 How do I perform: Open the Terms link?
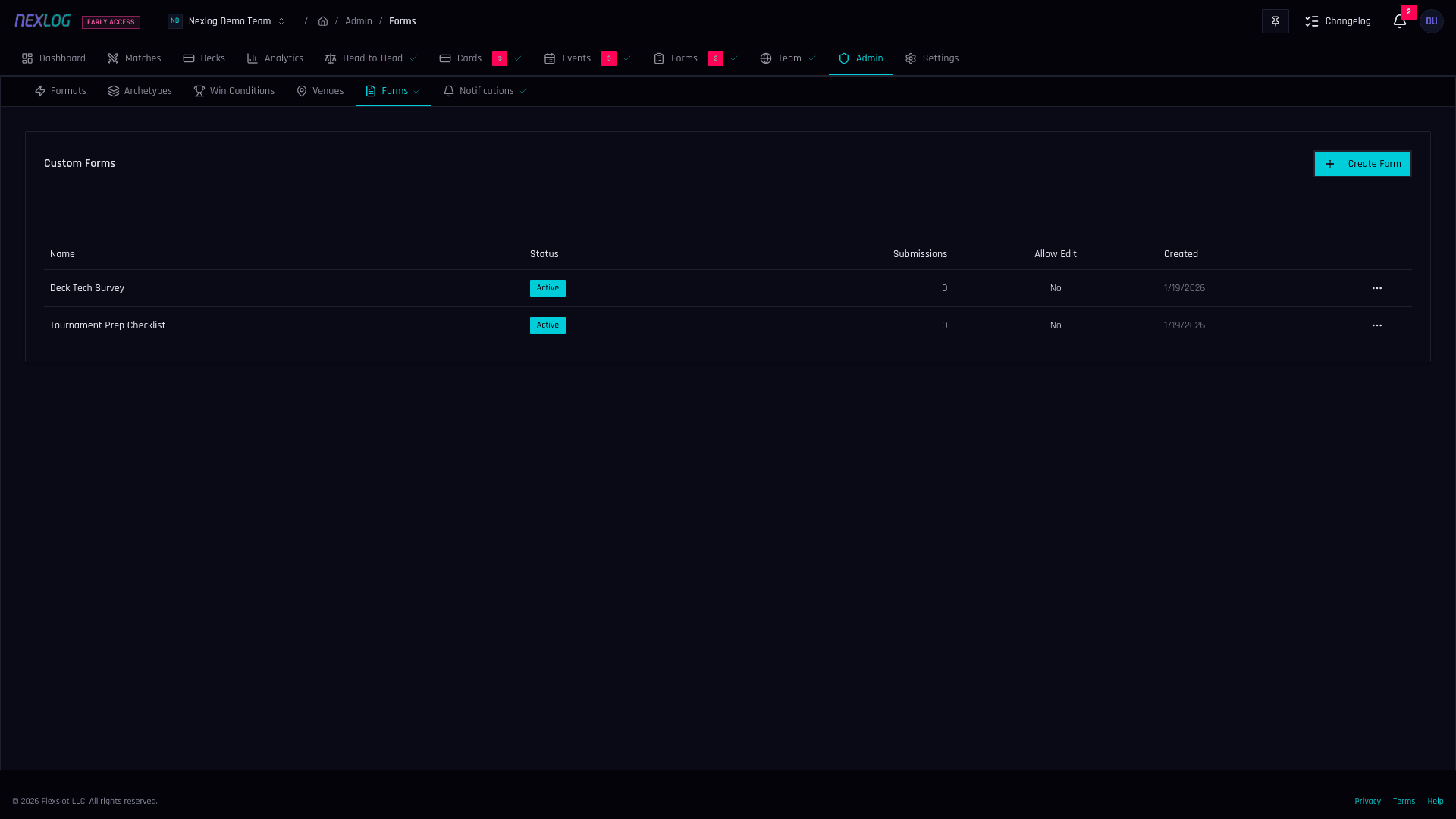(x=1404, y=801)
